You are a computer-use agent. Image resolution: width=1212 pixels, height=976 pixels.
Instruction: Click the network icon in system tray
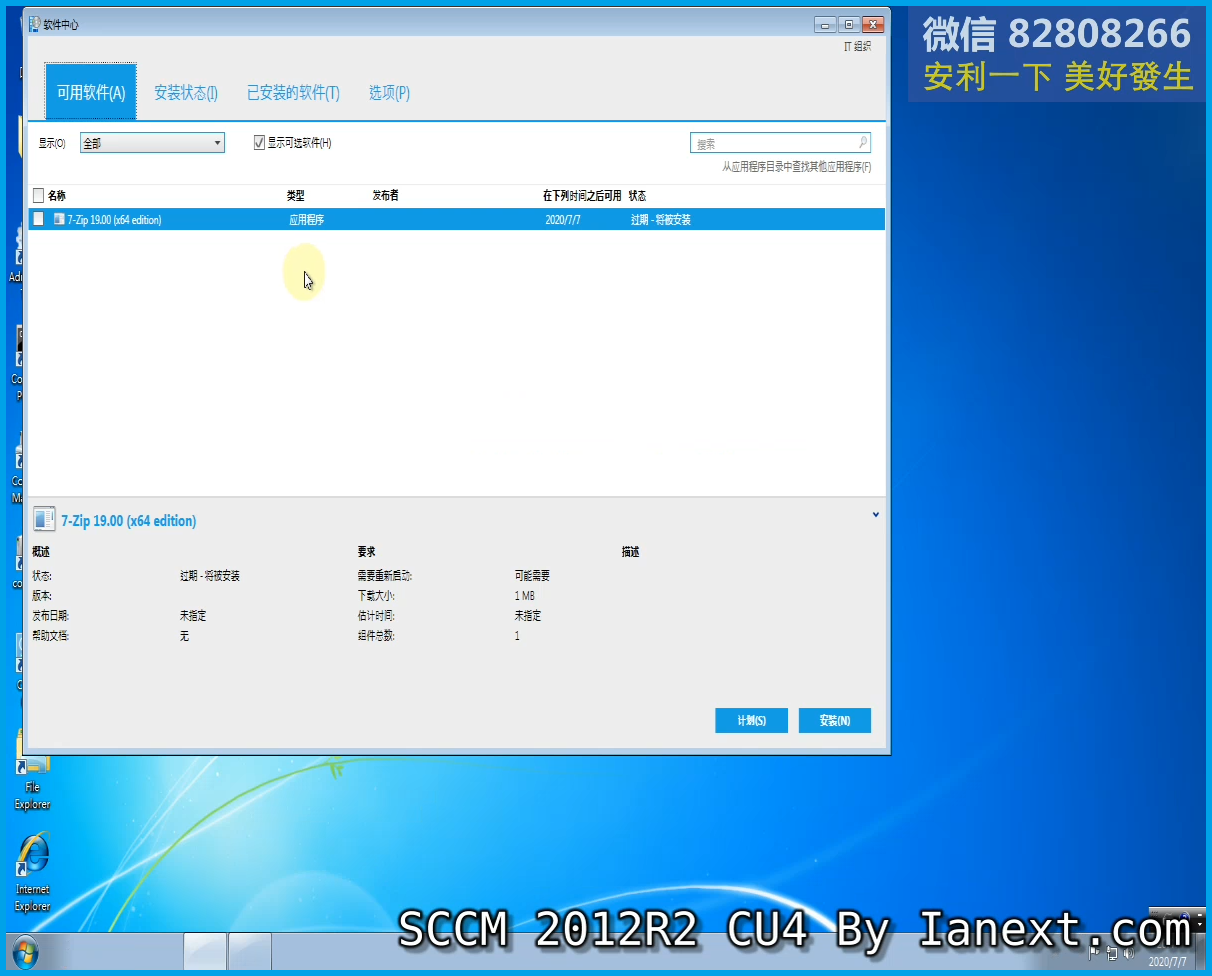(x=1111, y=954)
